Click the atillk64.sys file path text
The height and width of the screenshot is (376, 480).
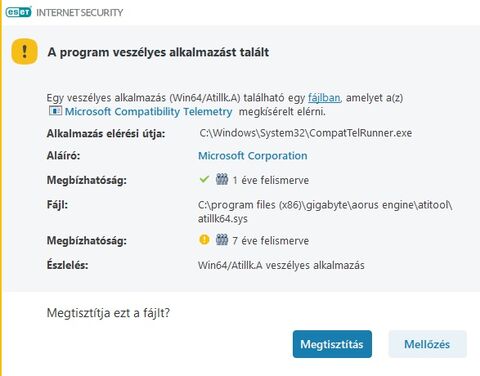pyautogui.click(x=325, y=212)
